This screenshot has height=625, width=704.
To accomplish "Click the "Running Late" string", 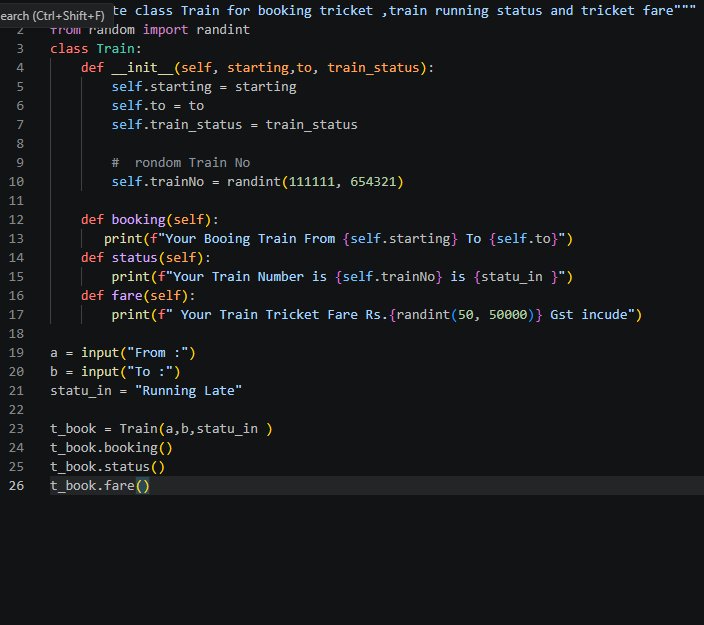I will point(188,391).
